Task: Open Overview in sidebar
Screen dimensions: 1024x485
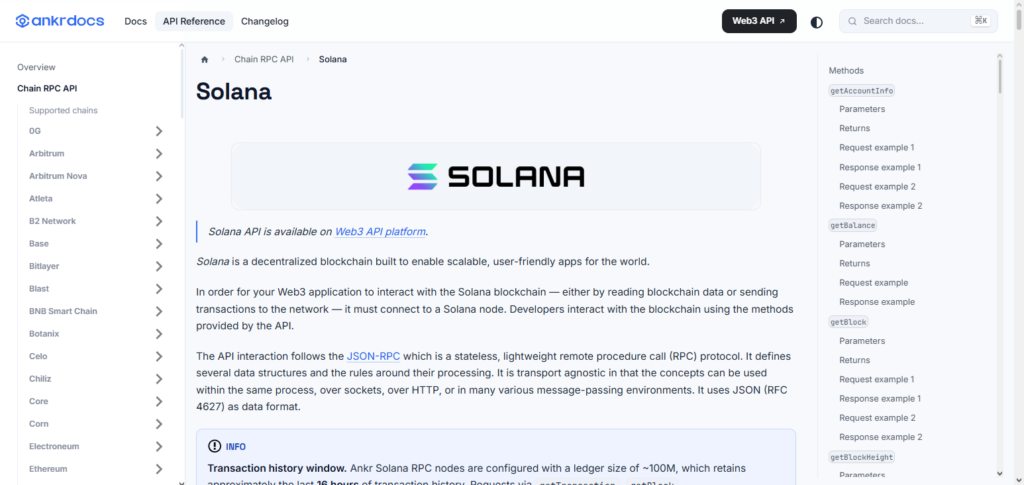Action: point(37,67)
